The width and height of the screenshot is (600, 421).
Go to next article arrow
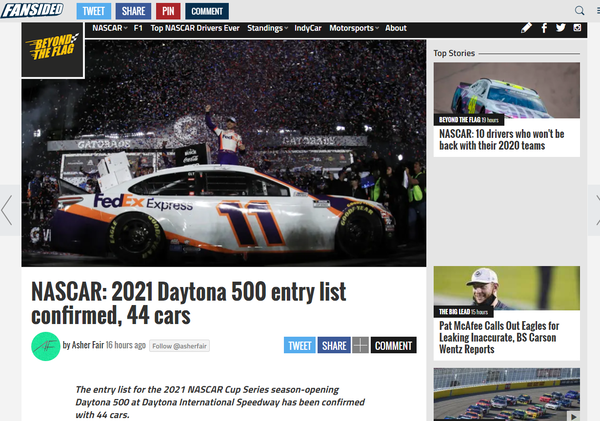(596, 210)
